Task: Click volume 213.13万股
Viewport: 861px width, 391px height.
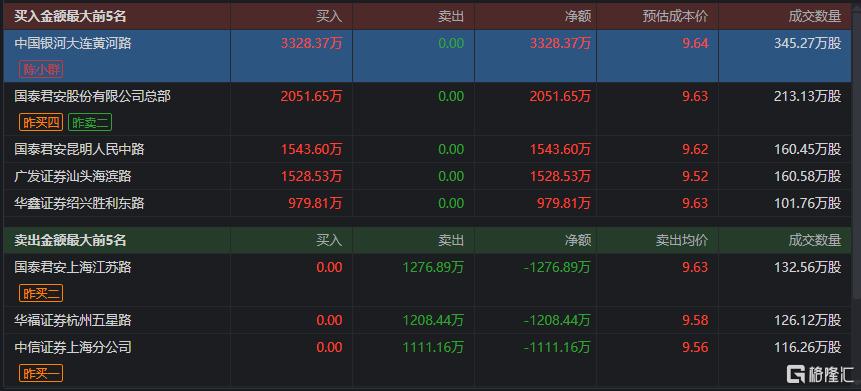Action: 807,96
